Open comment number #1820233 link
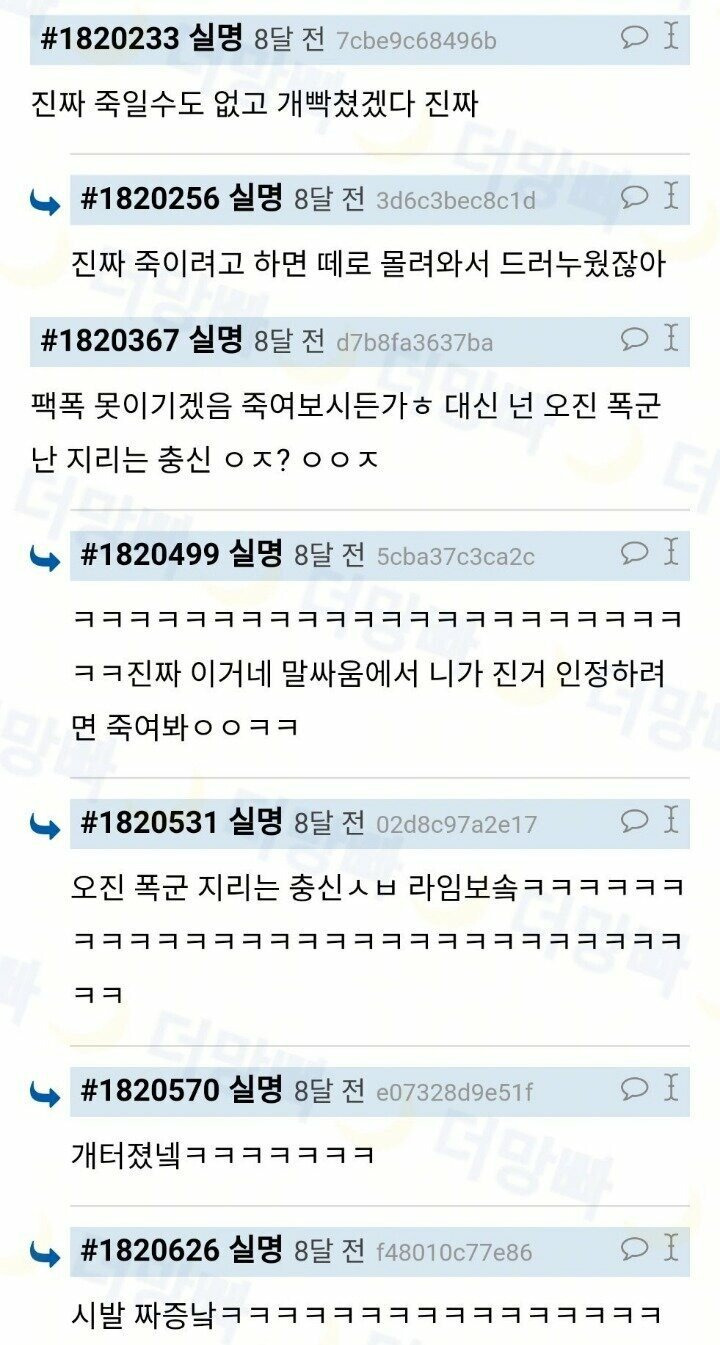The height and width of the screenshot is (1345, 720). 109,40
